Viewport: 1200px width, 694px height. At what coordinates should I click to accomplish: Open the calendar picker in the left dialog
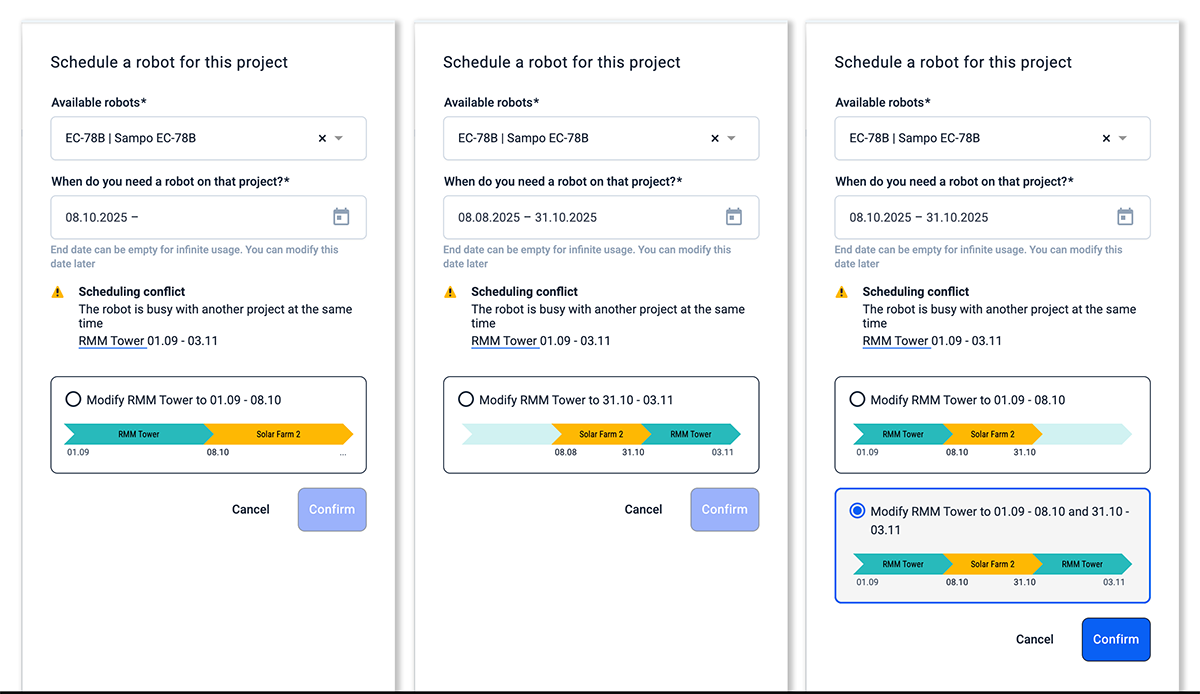[x=341, y=217]
